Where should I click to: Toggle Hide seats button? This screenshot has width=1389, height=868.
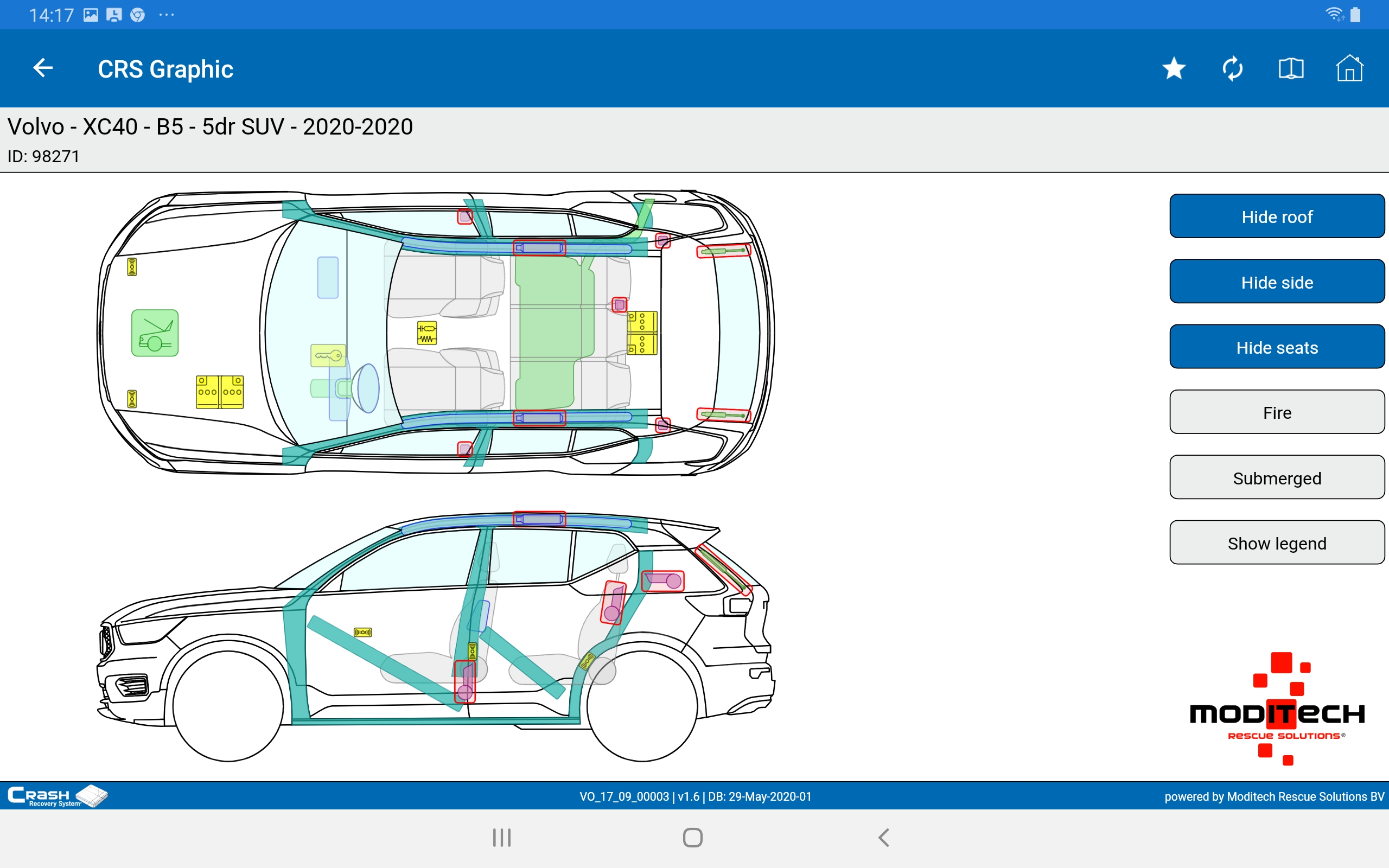pos(1277,347)
